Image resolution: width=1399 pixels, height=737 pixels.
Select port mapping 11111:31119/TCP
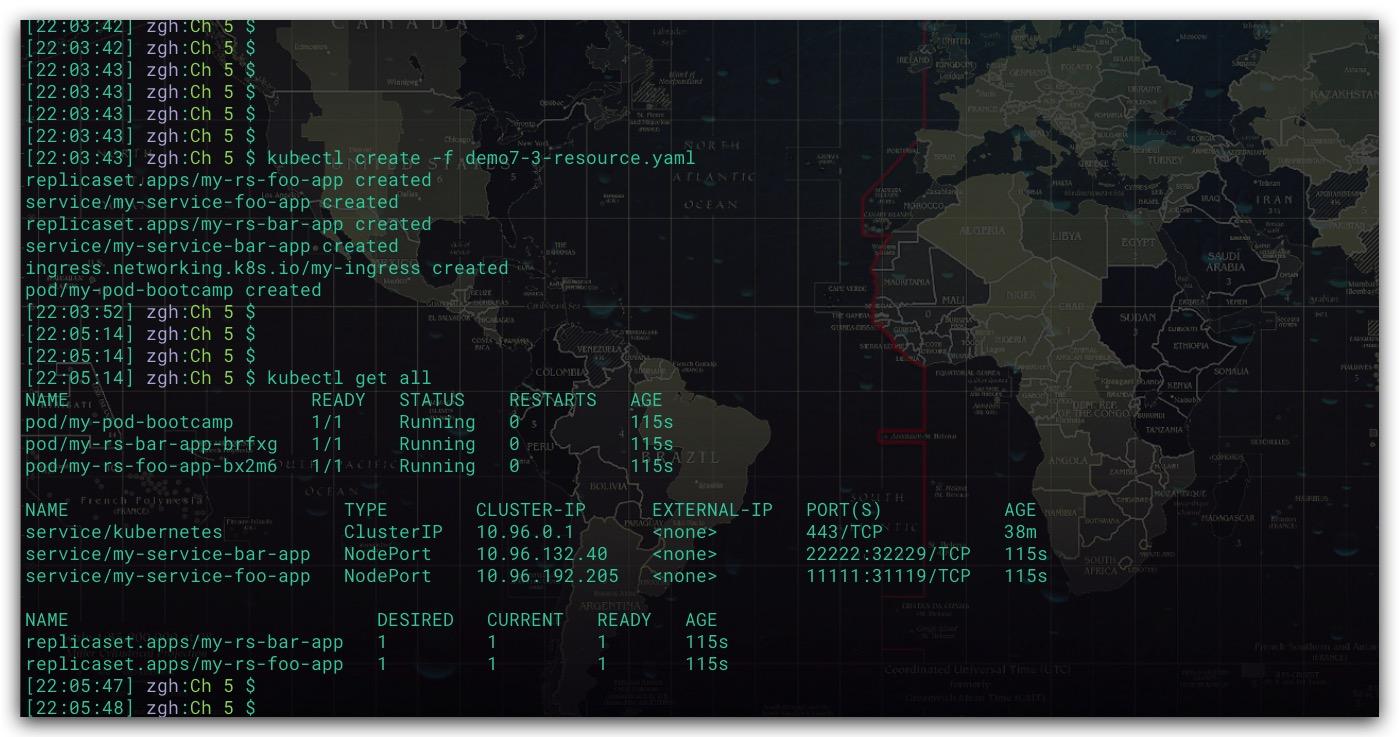point(888,576)
